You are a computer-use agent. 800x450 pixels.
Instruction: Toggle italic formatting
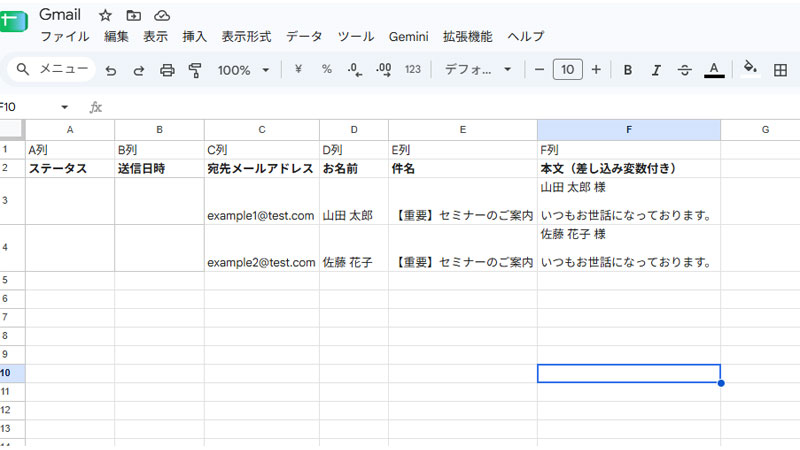(656, 70)
